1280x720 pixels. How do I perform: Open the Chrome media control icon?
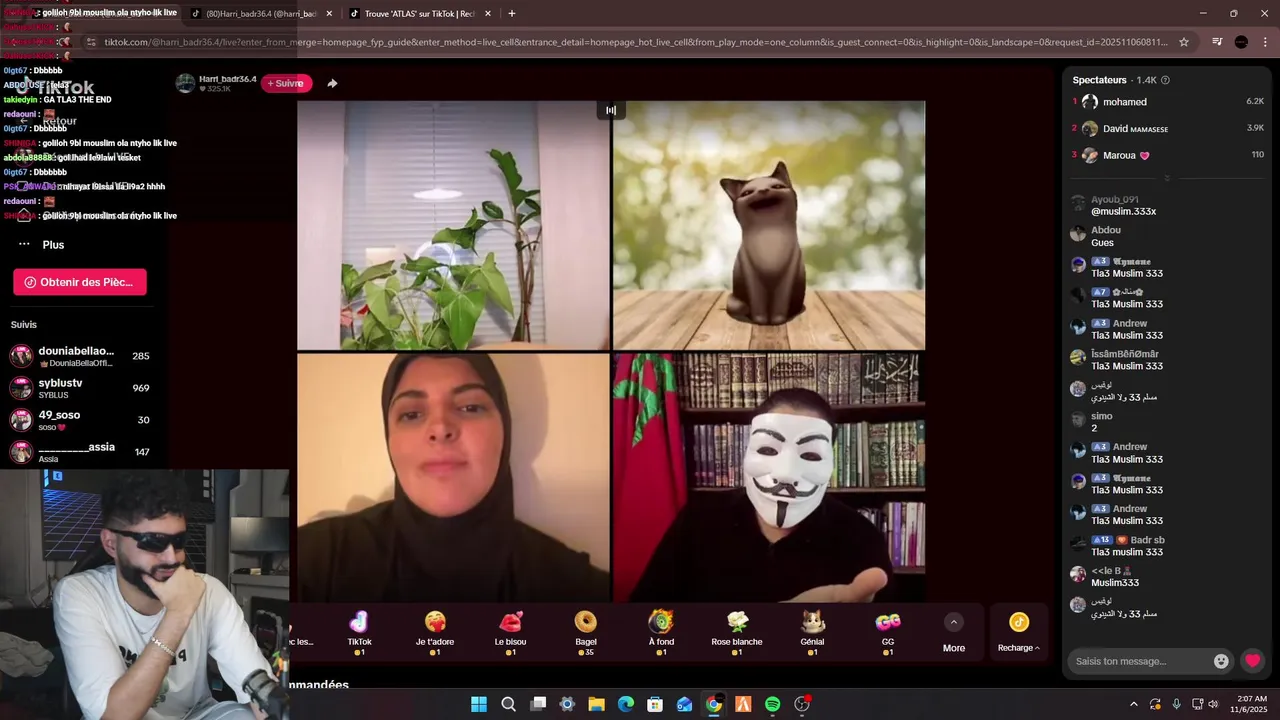click(x=1217, y=42)
